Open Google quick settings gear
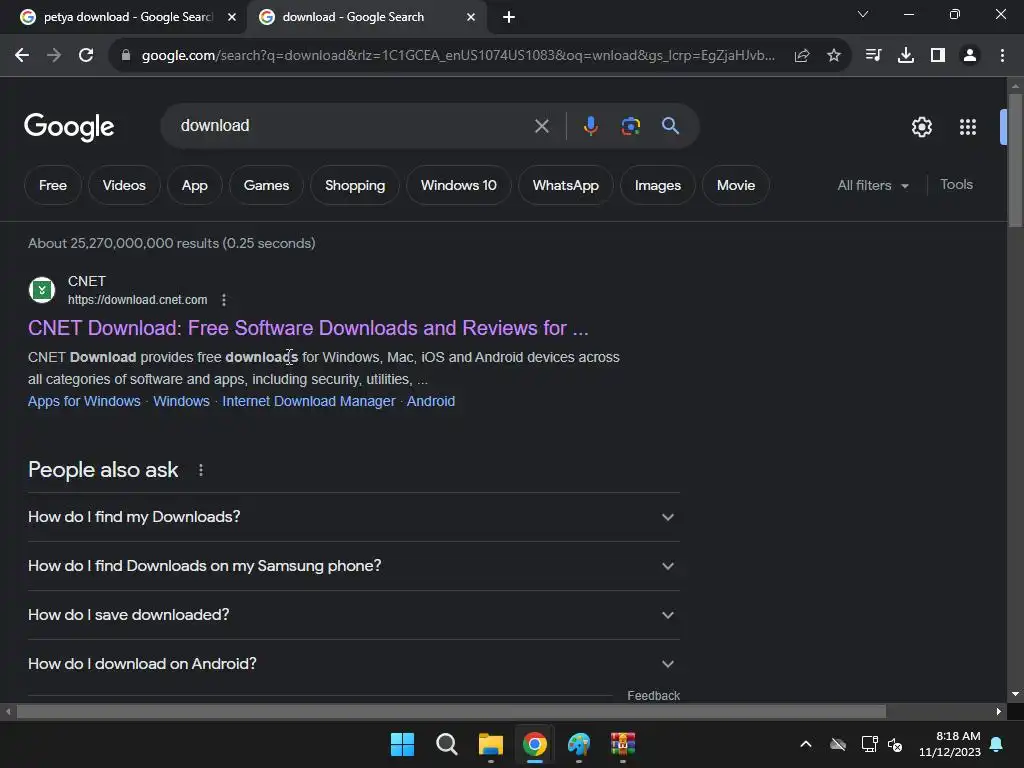 921,127
